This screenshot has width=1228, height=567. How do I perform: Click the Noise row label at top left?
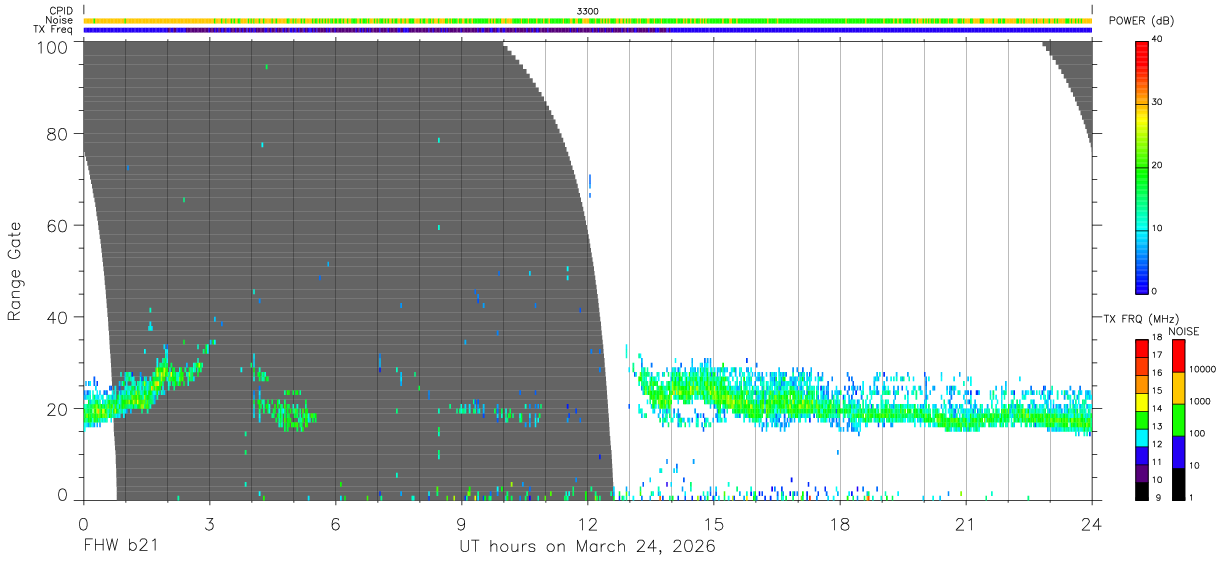tap(60, 20)
